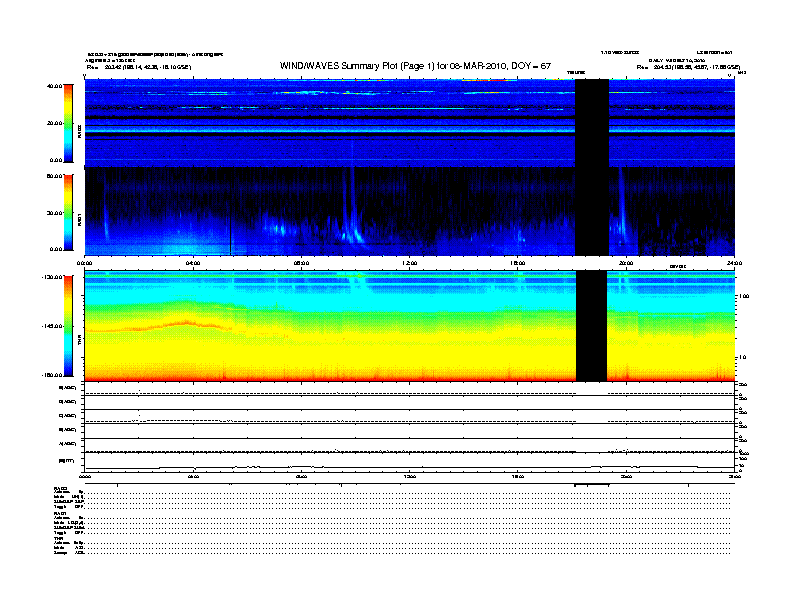Viewport: 792px width, 612px height.
Task: Click the 12:00 tick label below RAD1 spectrogram
Action: (x=410, y=263)
